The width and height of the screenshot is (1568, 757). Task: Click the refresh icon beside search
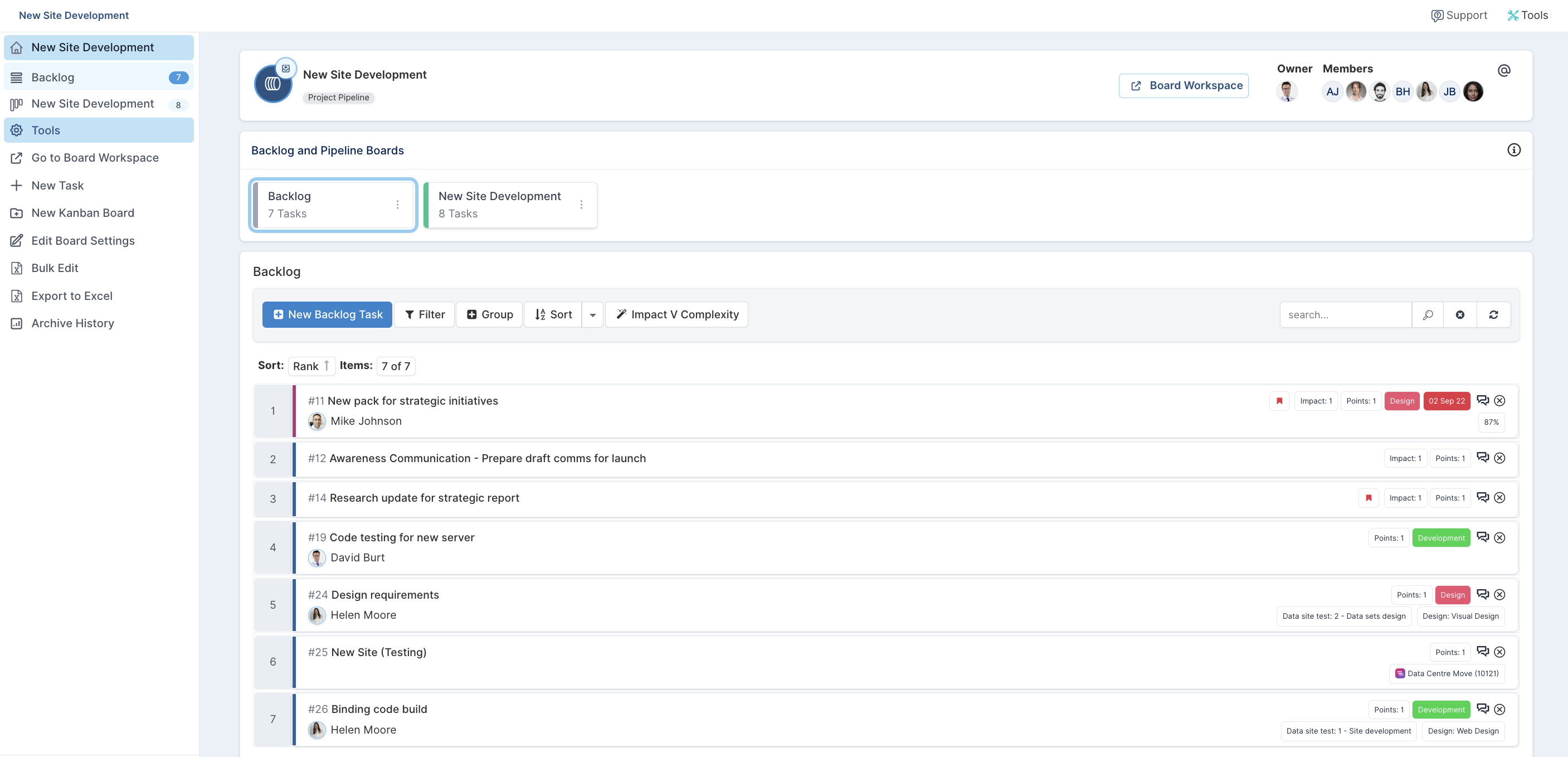(x=1493, y=315)
